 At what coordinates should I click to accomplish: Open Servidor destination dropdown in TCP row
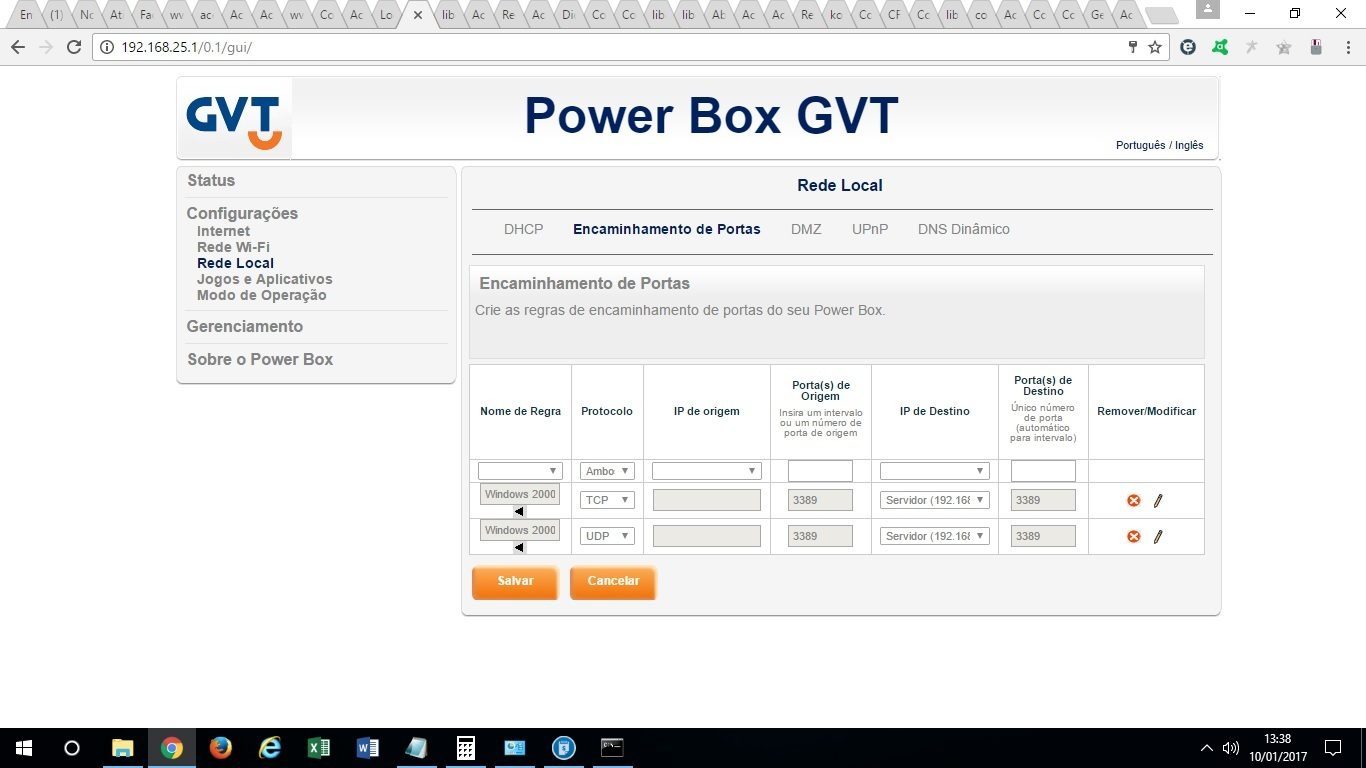click(x=934, y=500)
